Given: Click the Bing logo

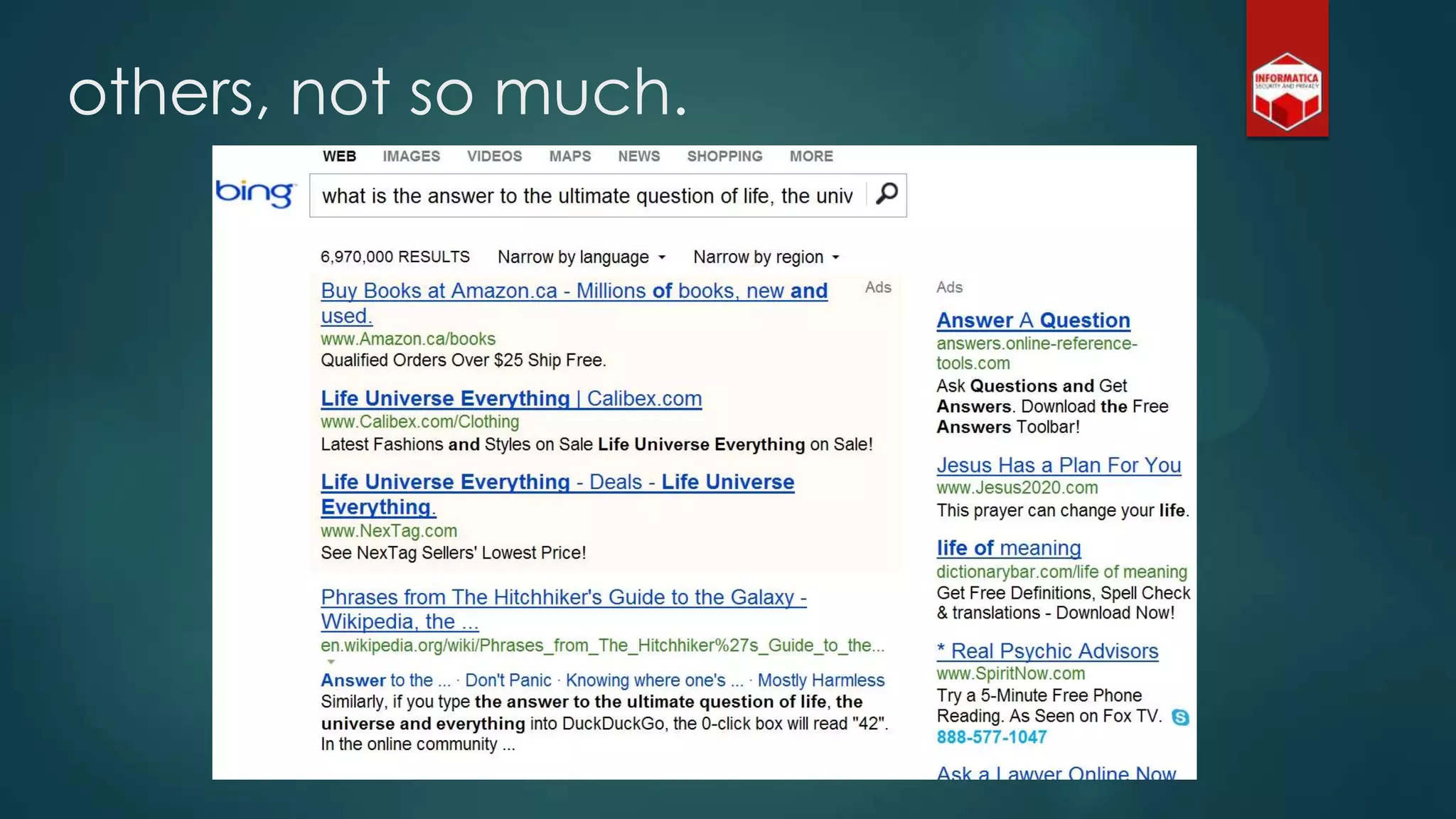Looking at the screenshot, I should tap(255, 193).
